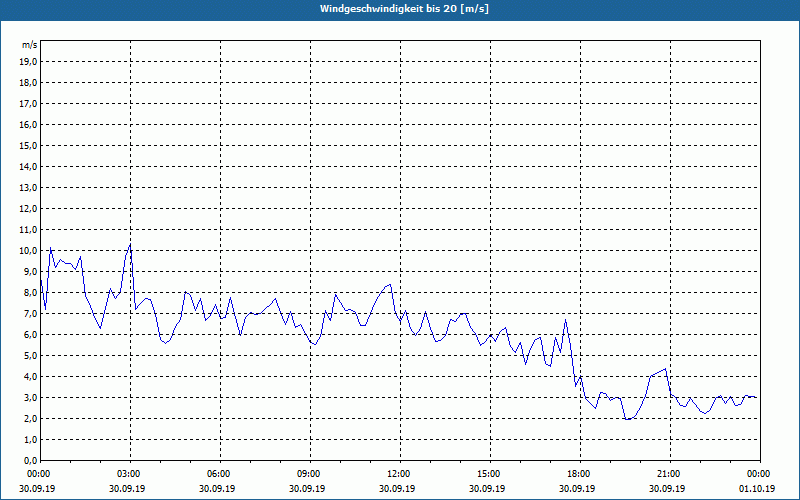800x500 pixels.
Task: Select the 2,0 y-axis label
Action: [31, 419]
